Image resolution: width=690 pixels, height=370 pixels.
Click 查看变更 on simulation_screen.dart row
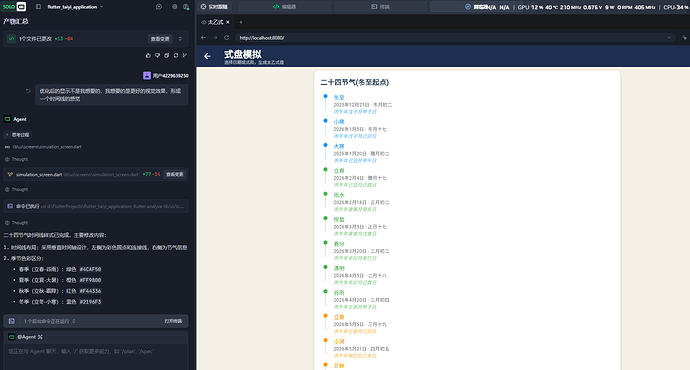(x=175, y=175)
